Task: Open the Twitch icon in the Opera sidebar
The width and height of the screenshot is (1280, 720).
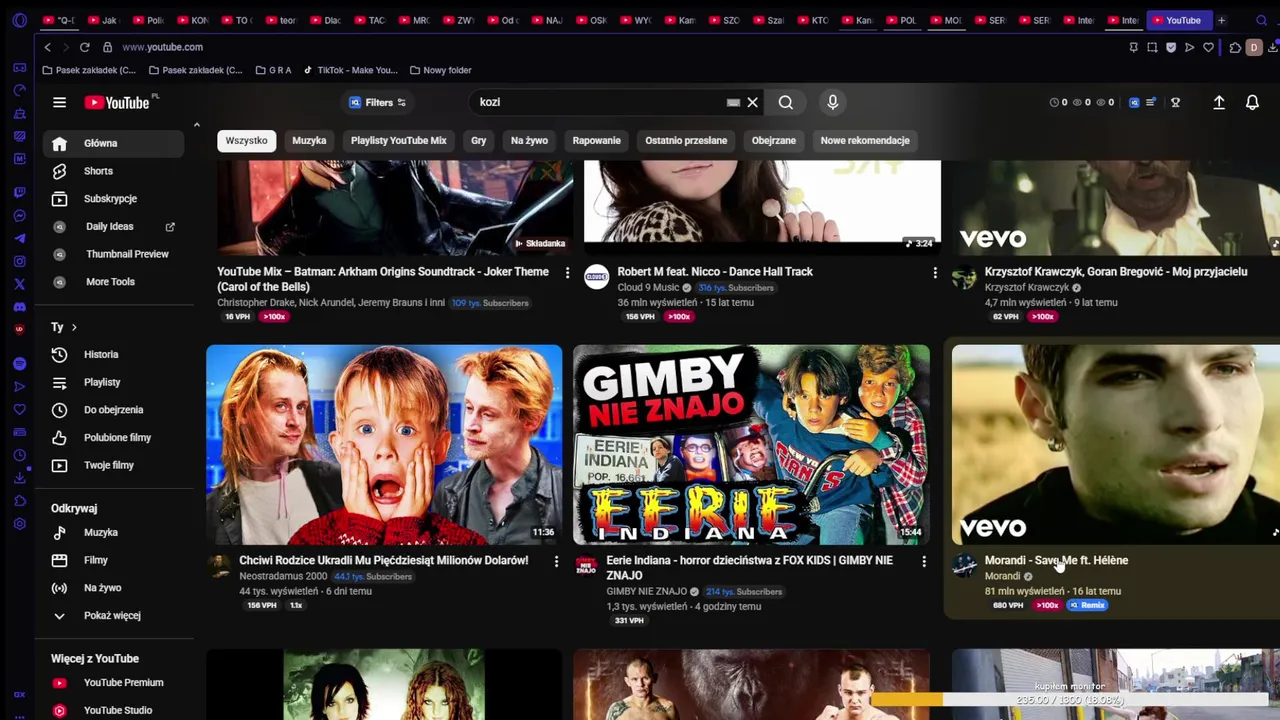Action: 19,192
